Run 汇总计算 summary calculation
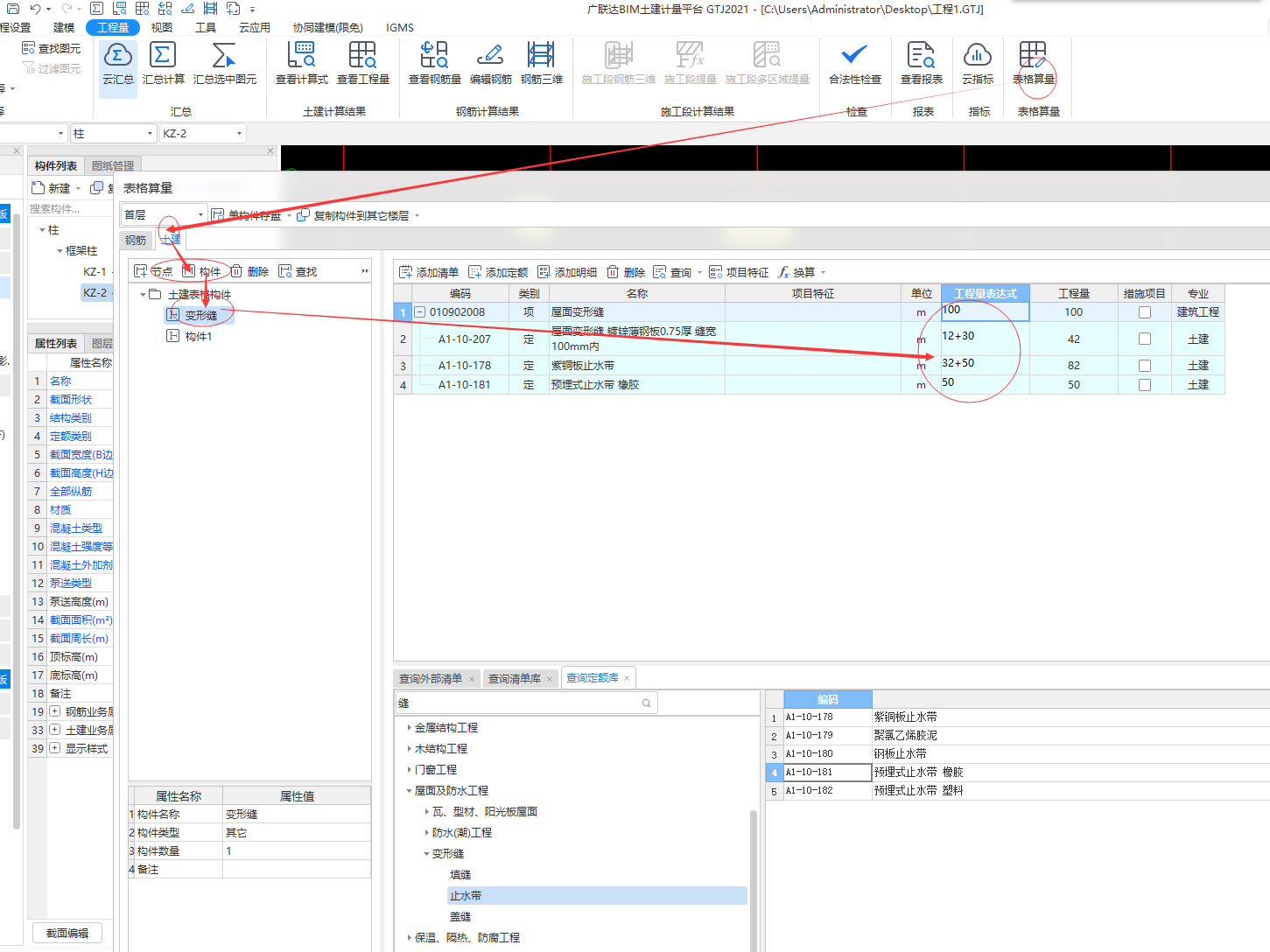This screenshot has width=1270, height=952. tap(164, 64)
